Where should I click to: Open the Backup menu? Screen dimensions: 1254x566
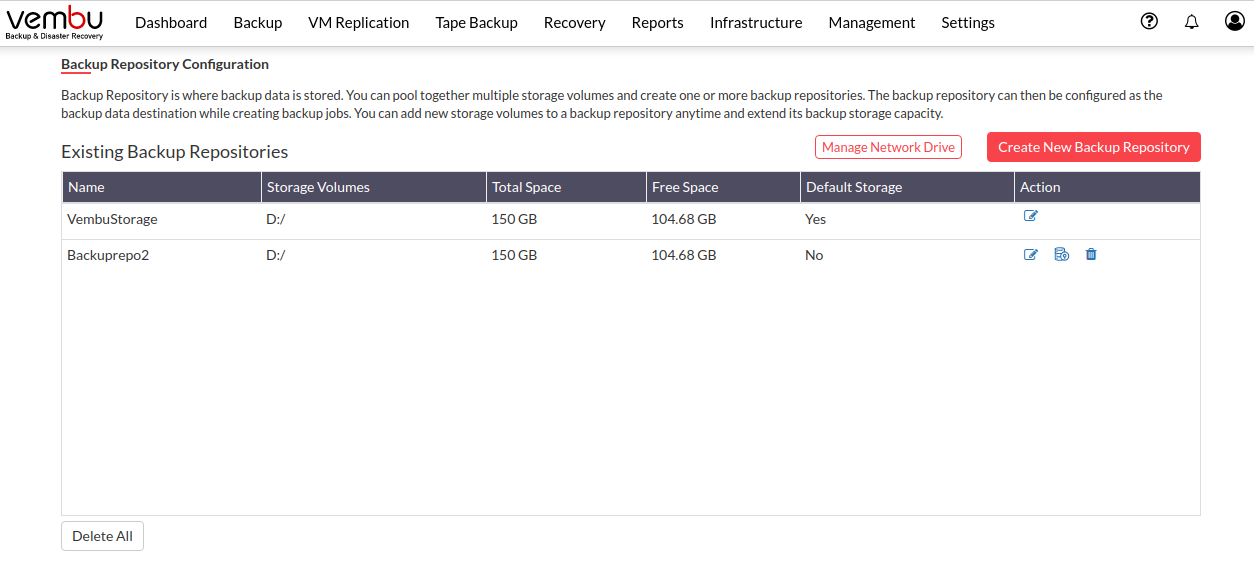click(258, 22)
